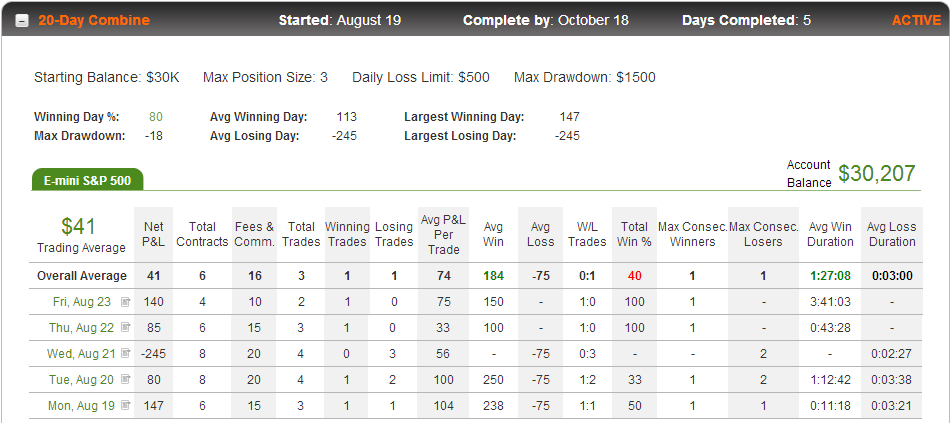This screenshot has width=952, height=423.
Task: Open note icon for Fri, Aug 23
Action: [126, 302]
